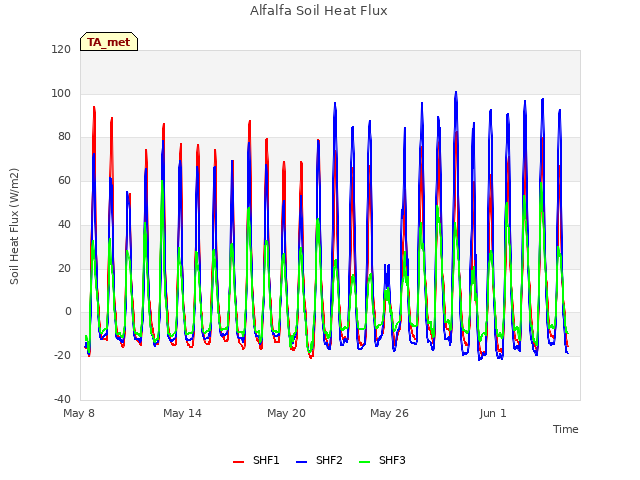Click the Jun 1 x-axis label

pyautogui.click(x=493, y=413)
